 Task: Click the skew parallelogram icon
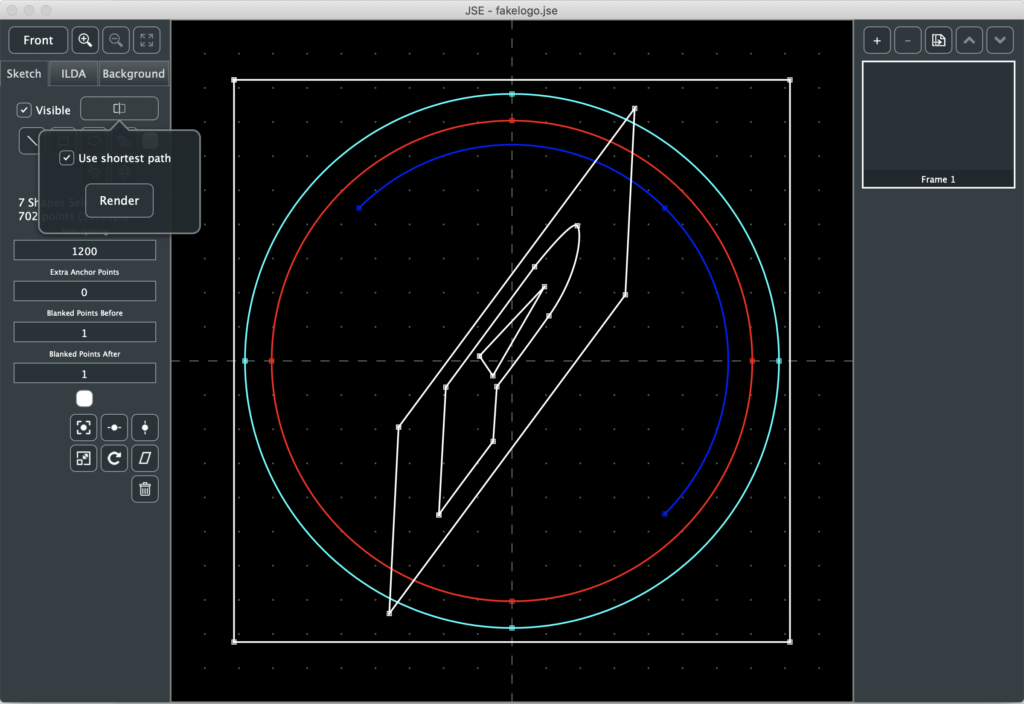pos(145,459)
